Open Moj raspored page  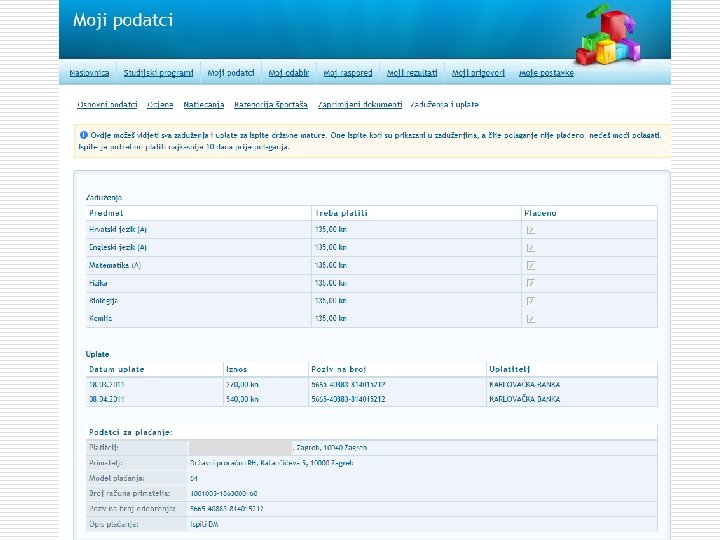point(348,73)
